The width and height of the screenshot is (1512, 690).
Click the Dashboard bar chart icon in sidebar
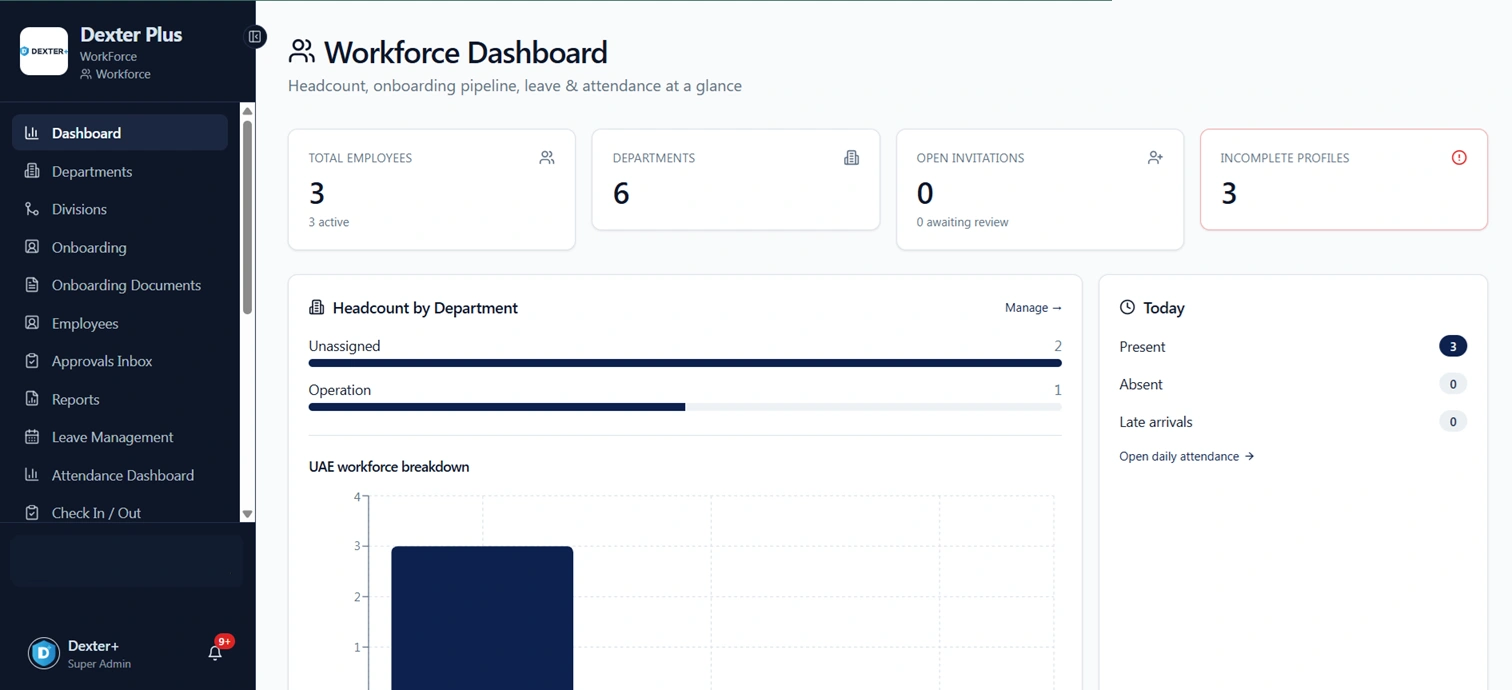(x=32, y=133)
